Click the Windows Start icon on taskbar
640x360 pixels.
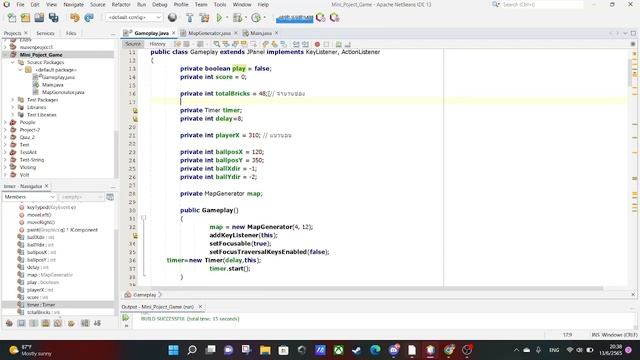pos(173,350)
